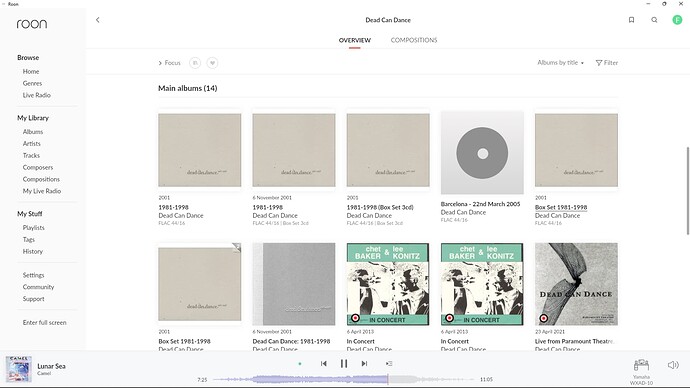Open Tags in My Stuff
This screenshot has width=690, height=388.
(x=29, y=239)
